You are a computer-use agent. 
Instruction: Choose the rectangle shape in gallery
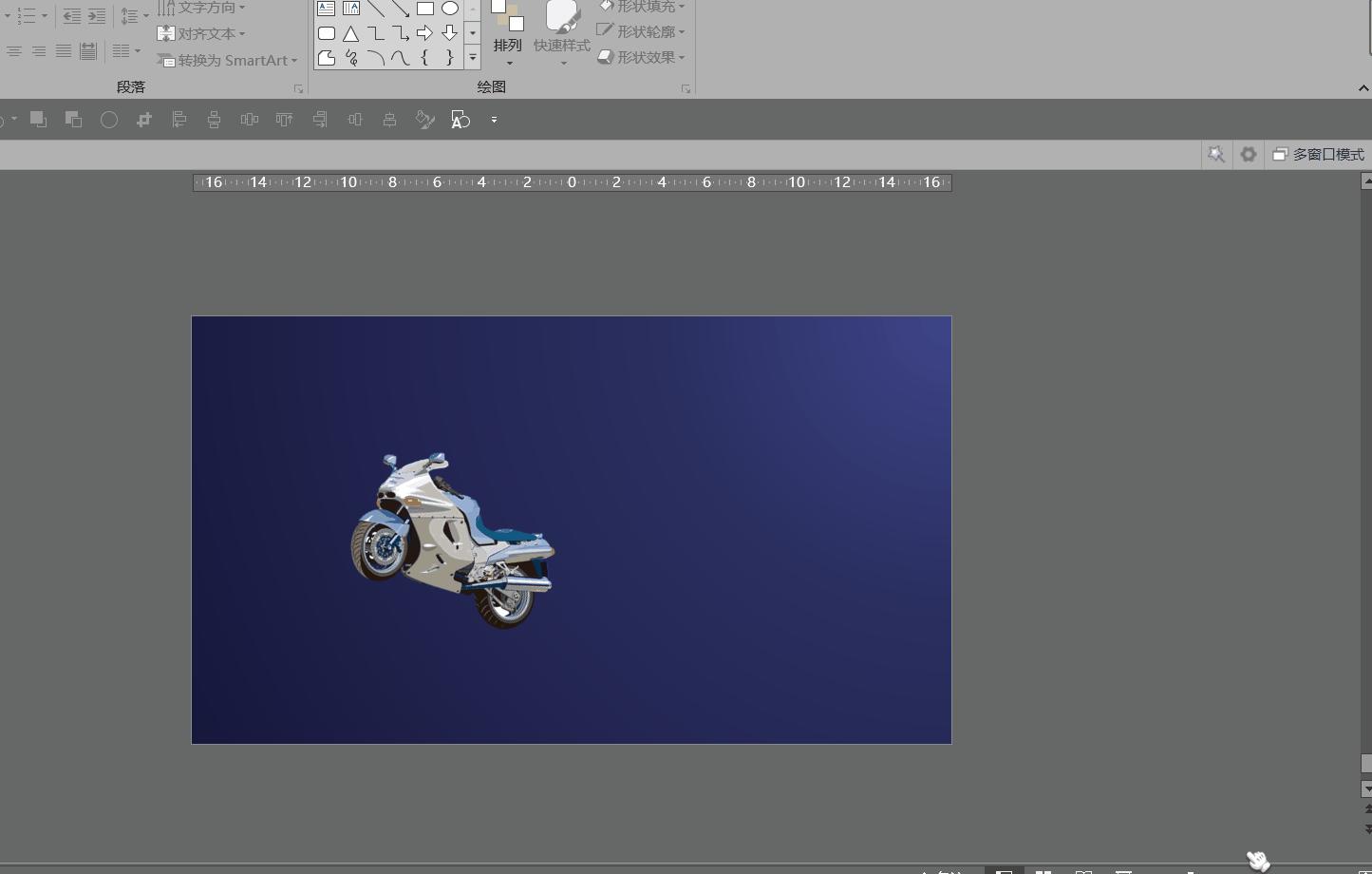pos(424,9)
